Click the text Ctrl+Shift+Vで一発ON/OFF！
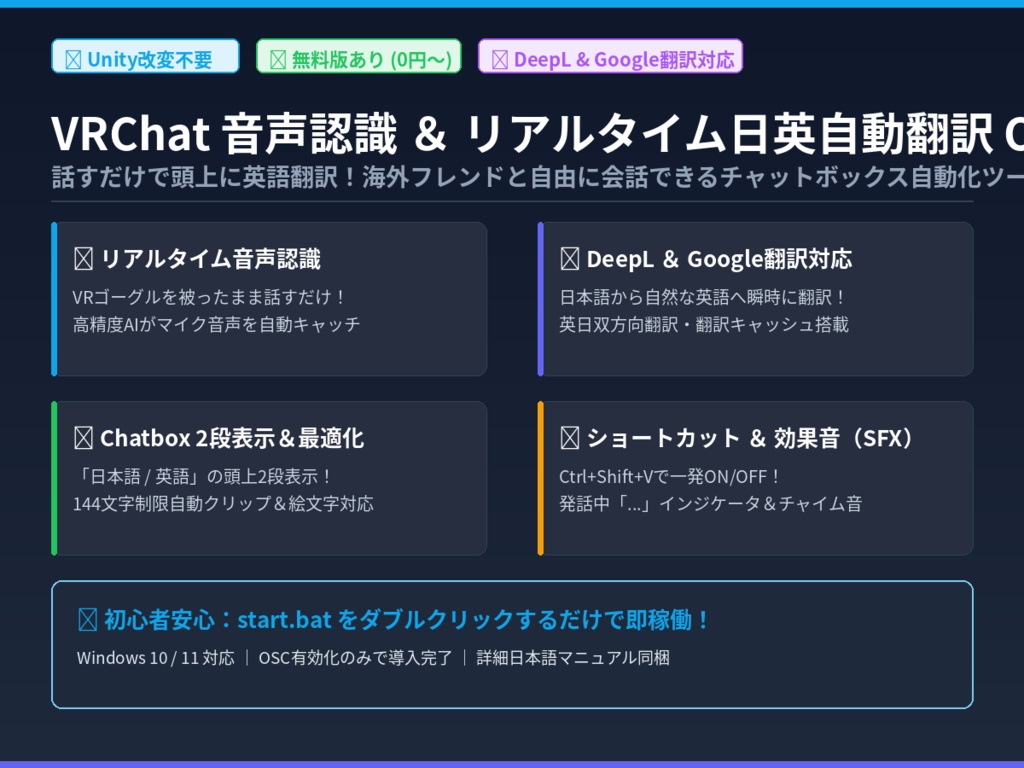This screenshot has width=1024, height=768. coord(670,477)
